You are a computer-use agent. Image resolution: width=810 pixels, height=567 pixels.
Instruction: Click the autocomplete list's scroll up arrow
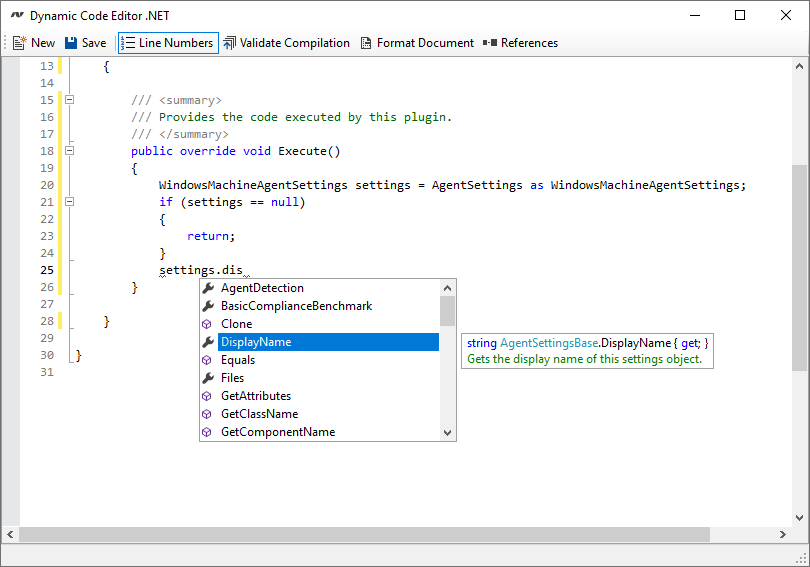pyautogui.click(x=447, y=288)
